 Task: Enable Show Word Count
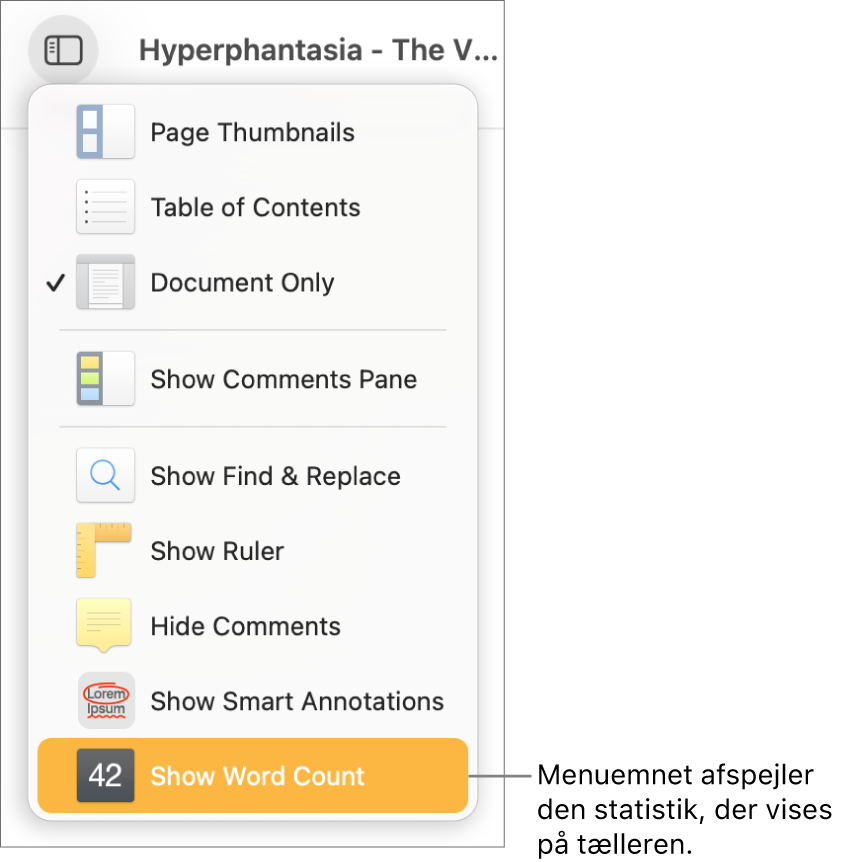257,776
